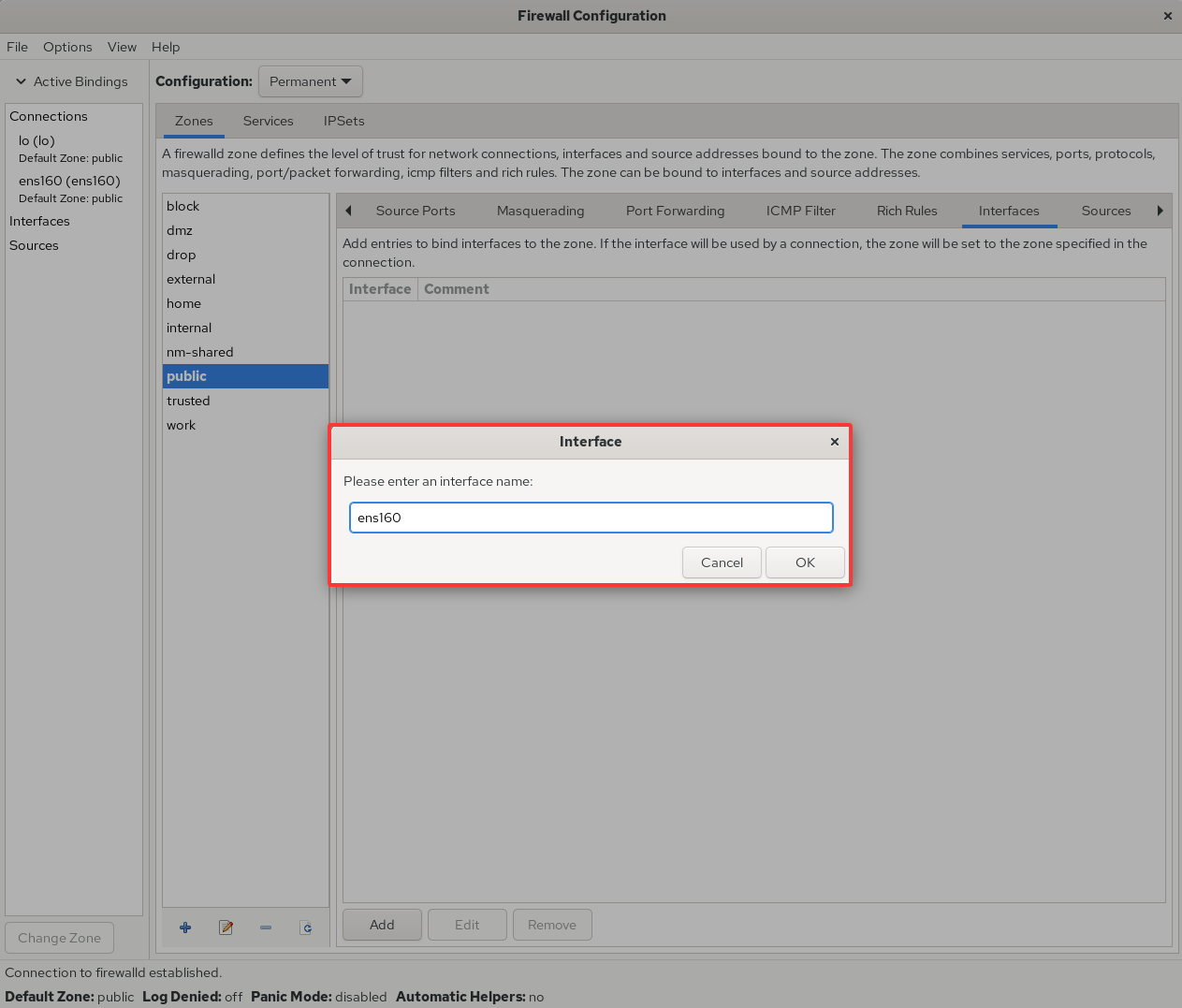The width and height of the screenshot is (1182, 1008).
Task: Select the trusted zone in list
Action: tap(188, 401)
